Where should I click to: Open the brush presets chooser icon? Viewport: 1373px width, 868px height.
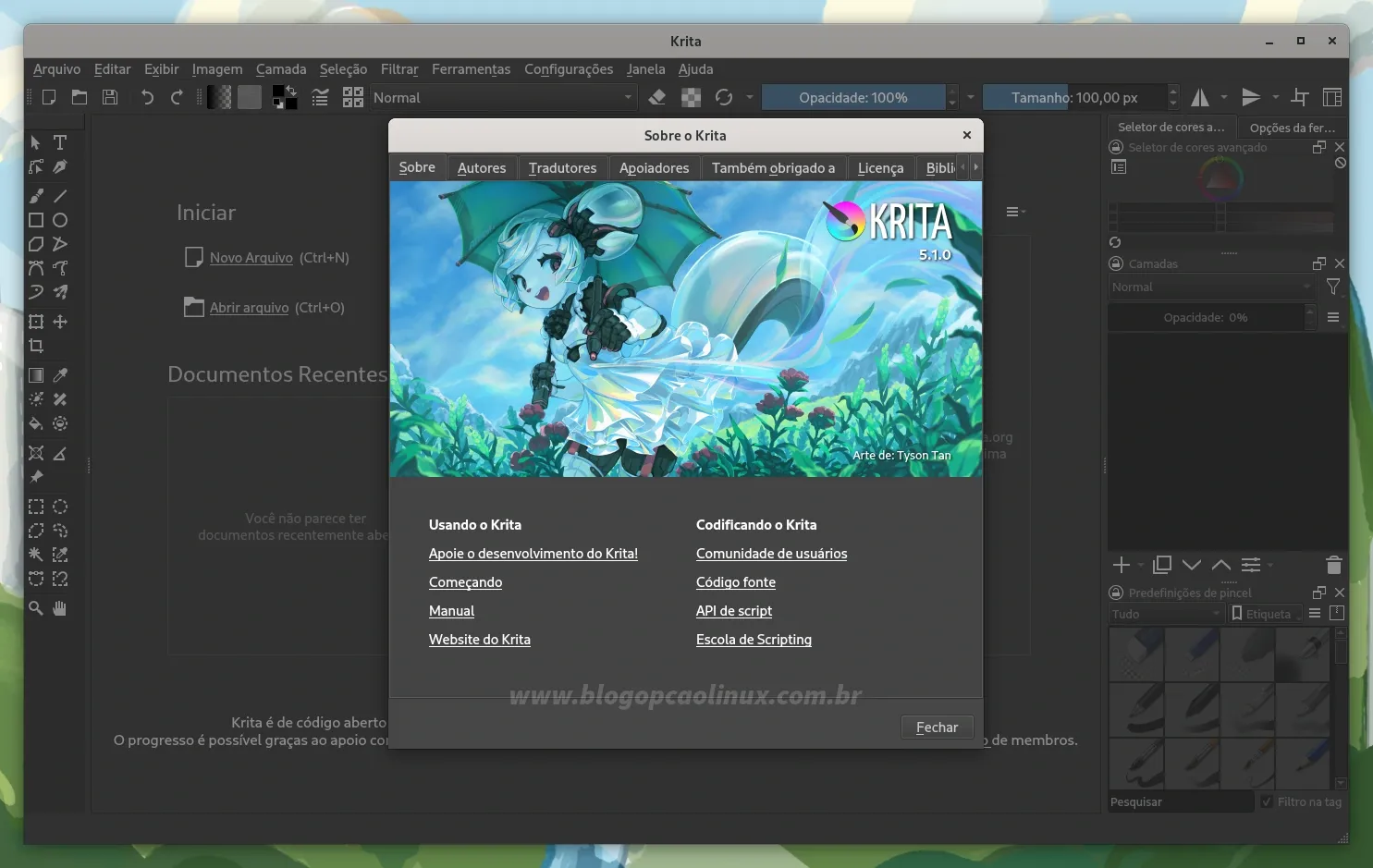(353, 97)
